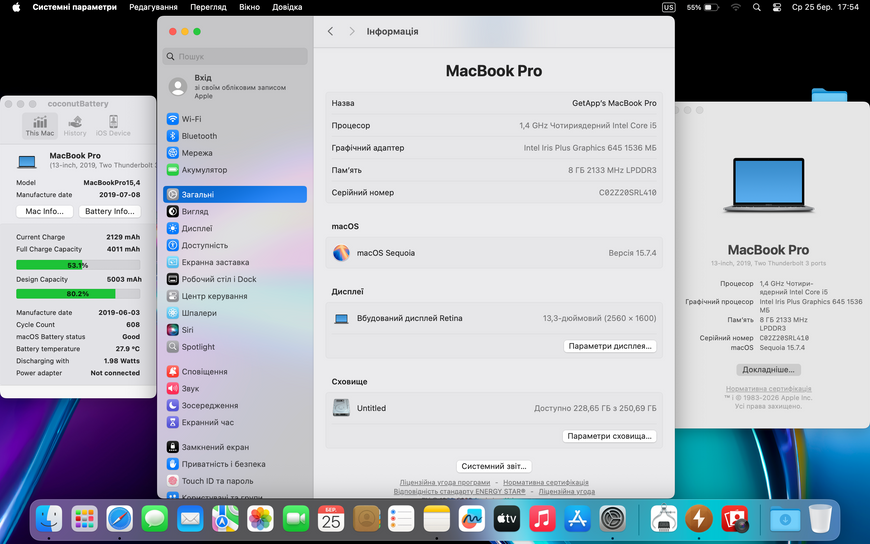
Task: Open Довідка menu
Action: [287, 7]
